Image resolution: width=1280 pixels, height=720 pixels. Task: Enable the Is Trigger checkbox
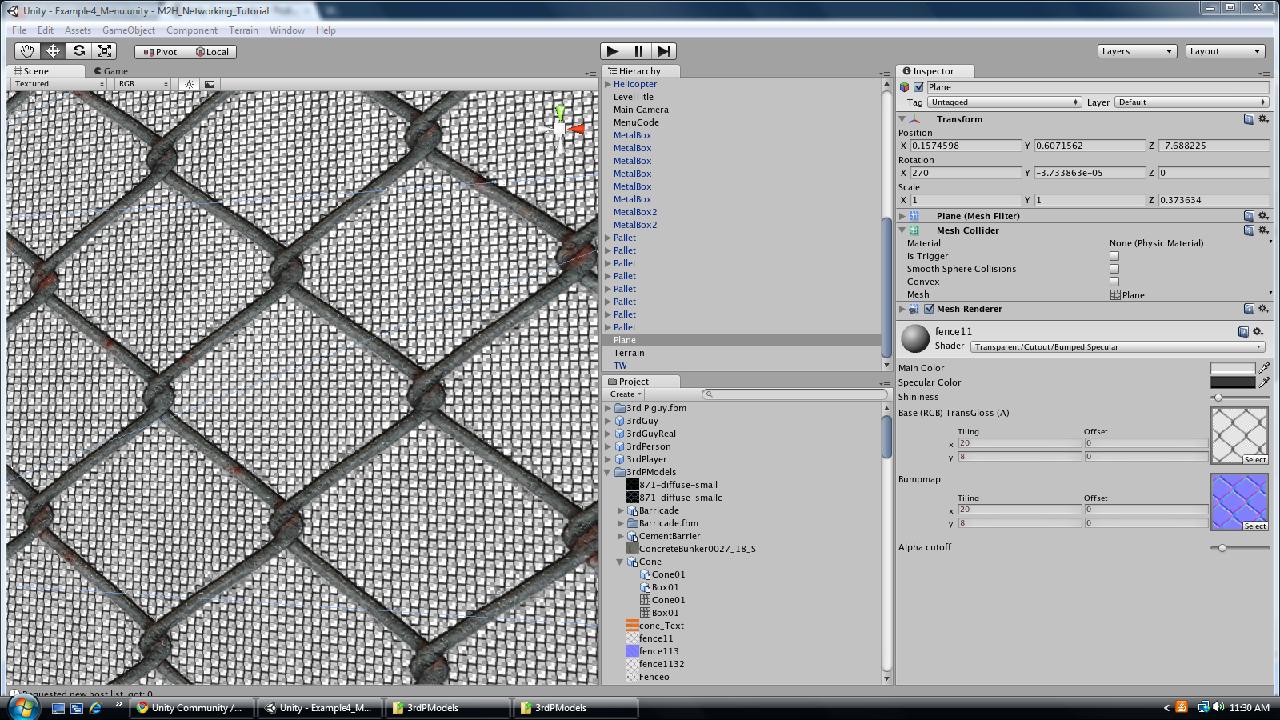1114,256
